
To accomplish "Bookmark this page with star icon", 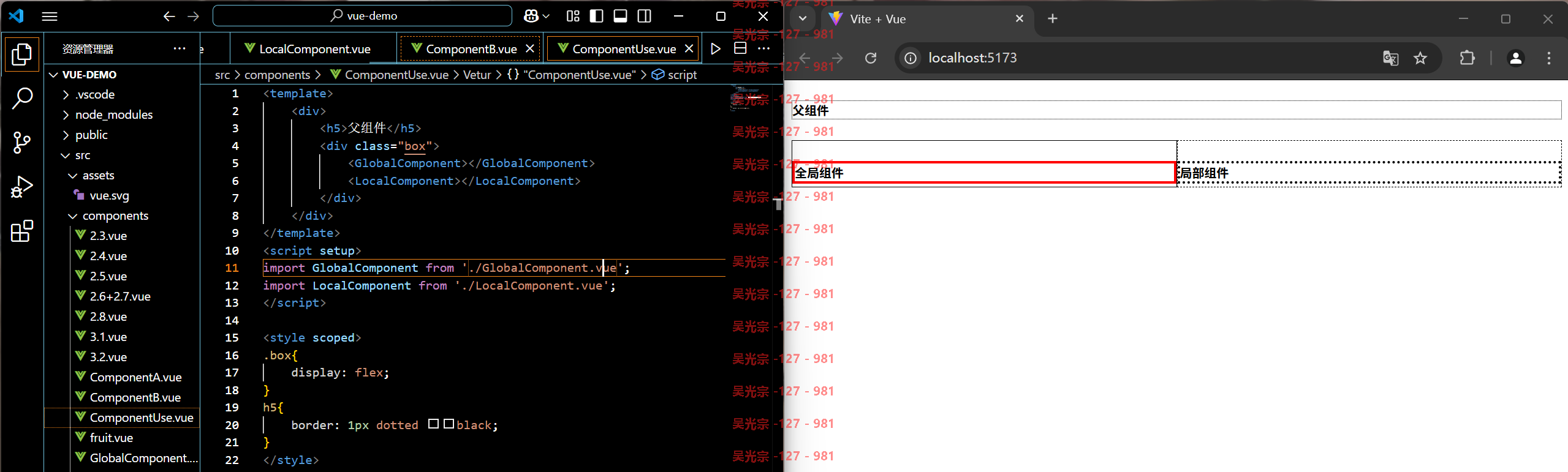I will tap(1420, 58).
